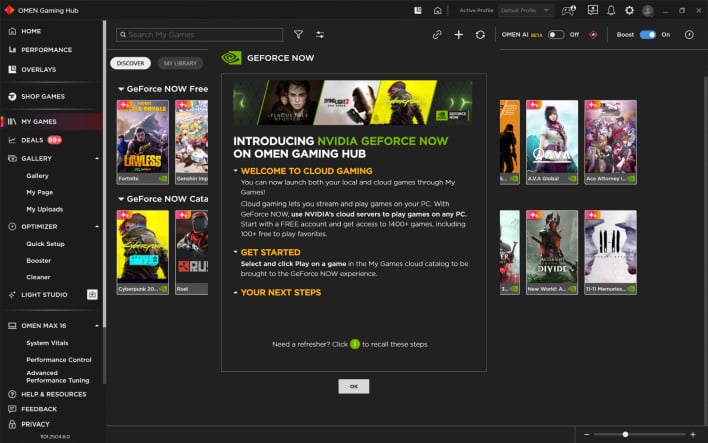Open the settings gear icon

(629, 10)
